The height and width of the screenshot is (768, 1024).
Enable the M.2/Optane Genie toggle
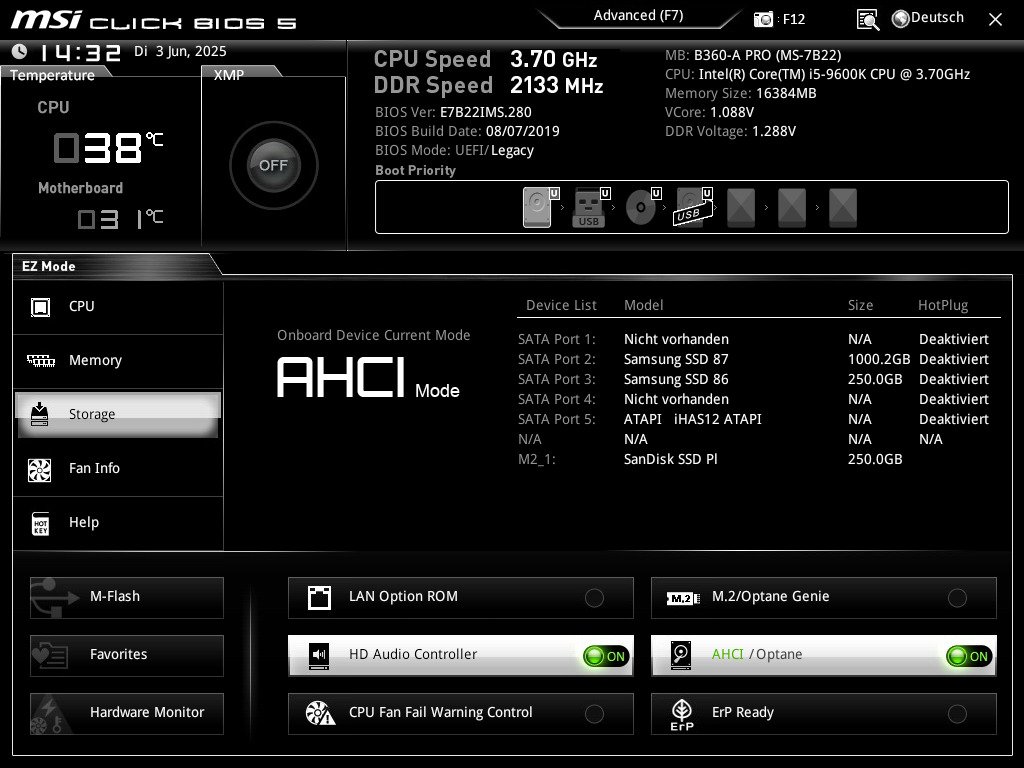click(x=957, y=598)
